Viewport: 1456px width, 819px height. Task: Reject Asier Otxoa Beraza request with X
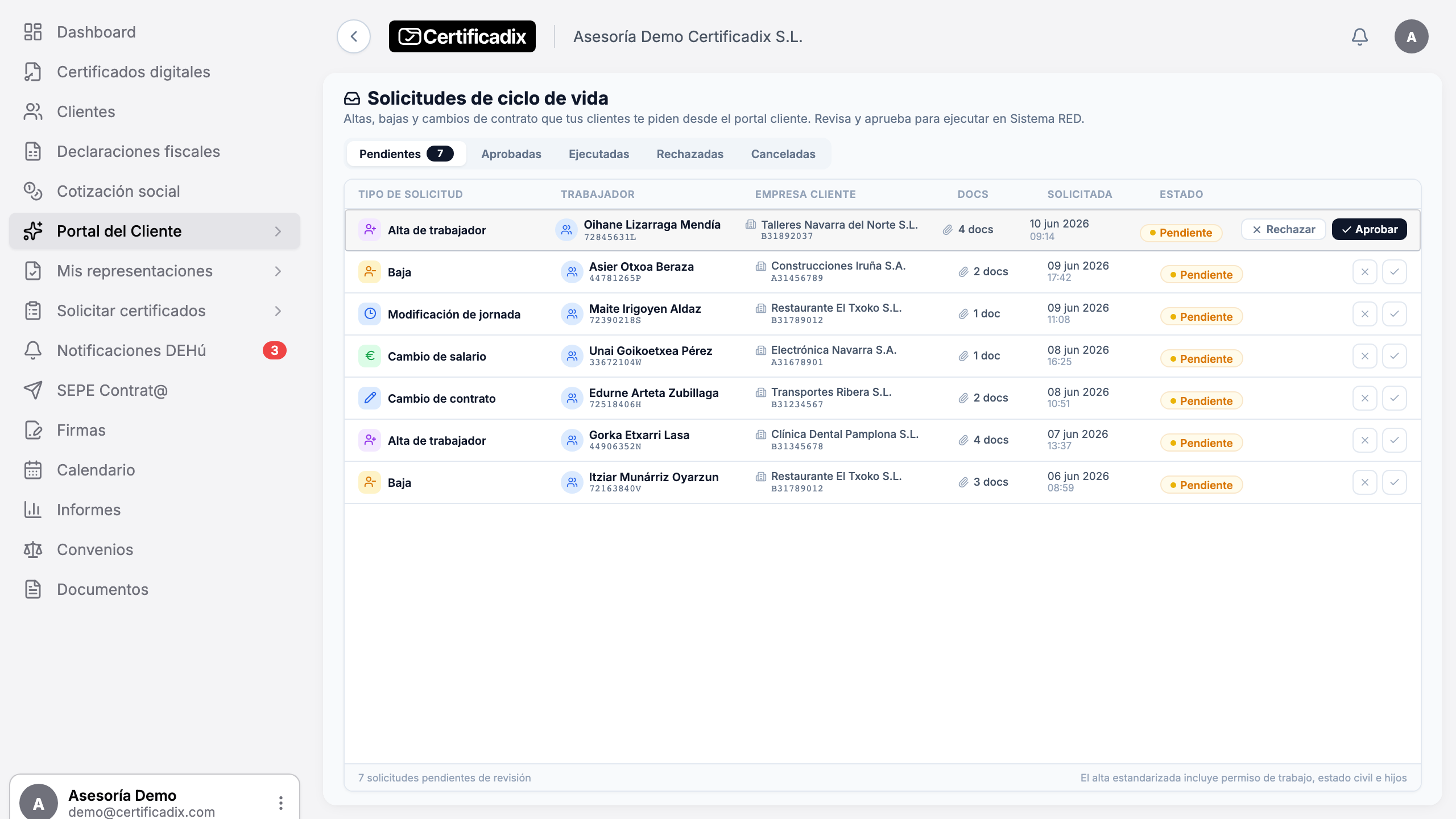pyautogui.click(x=1364, y=272)
